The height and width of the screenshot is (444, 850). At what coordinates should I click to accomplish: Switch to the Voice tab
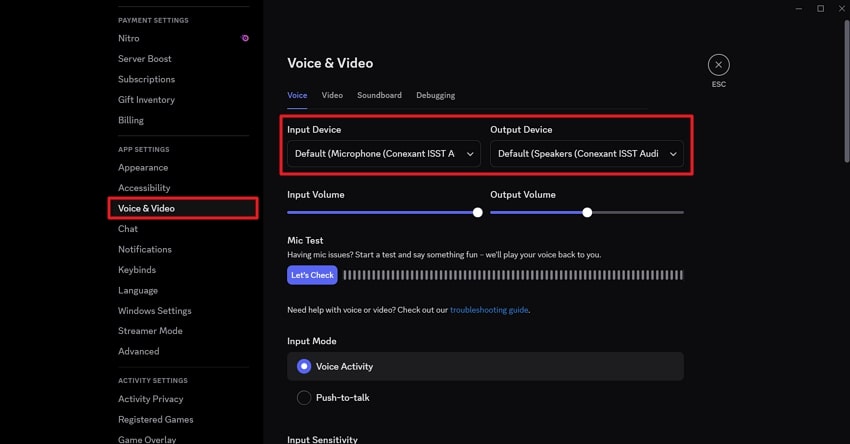297,95
